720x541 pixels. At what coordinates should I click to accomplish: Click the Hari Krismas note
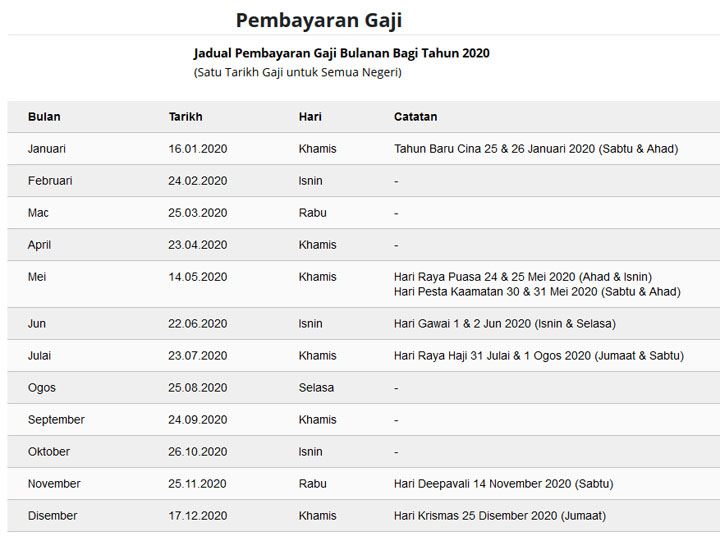(x=500, y=516)
